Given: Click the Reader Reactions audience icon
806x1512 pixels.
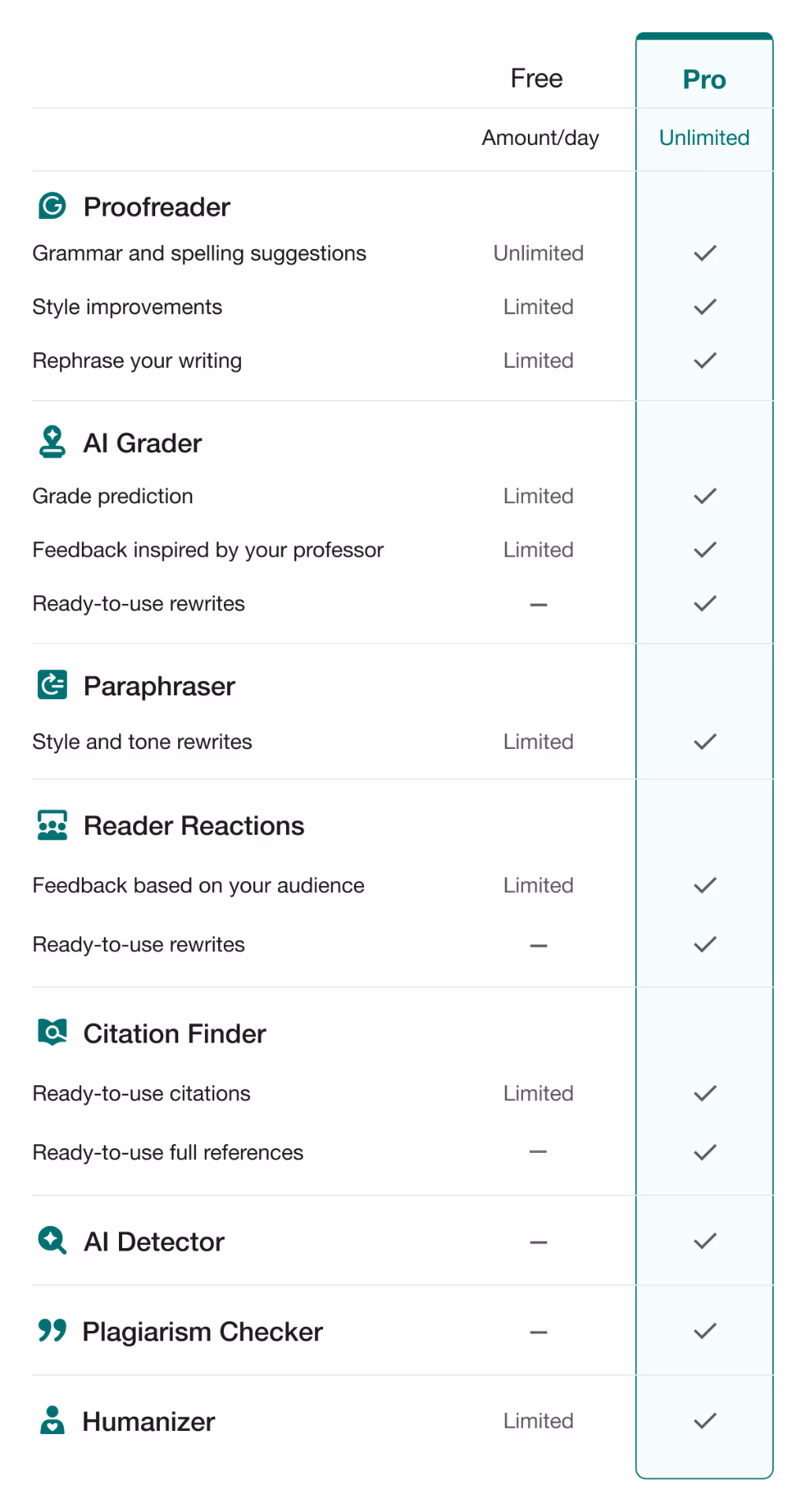Looking at the screenshot, I should 52,825.
